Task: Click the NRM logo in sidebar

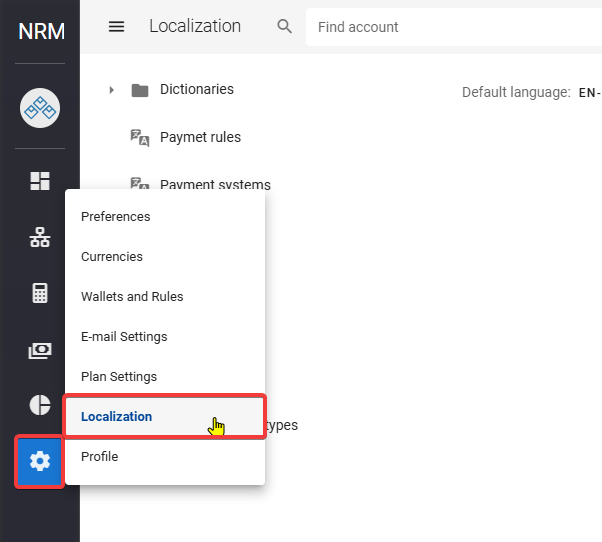Action: point(41,31)
